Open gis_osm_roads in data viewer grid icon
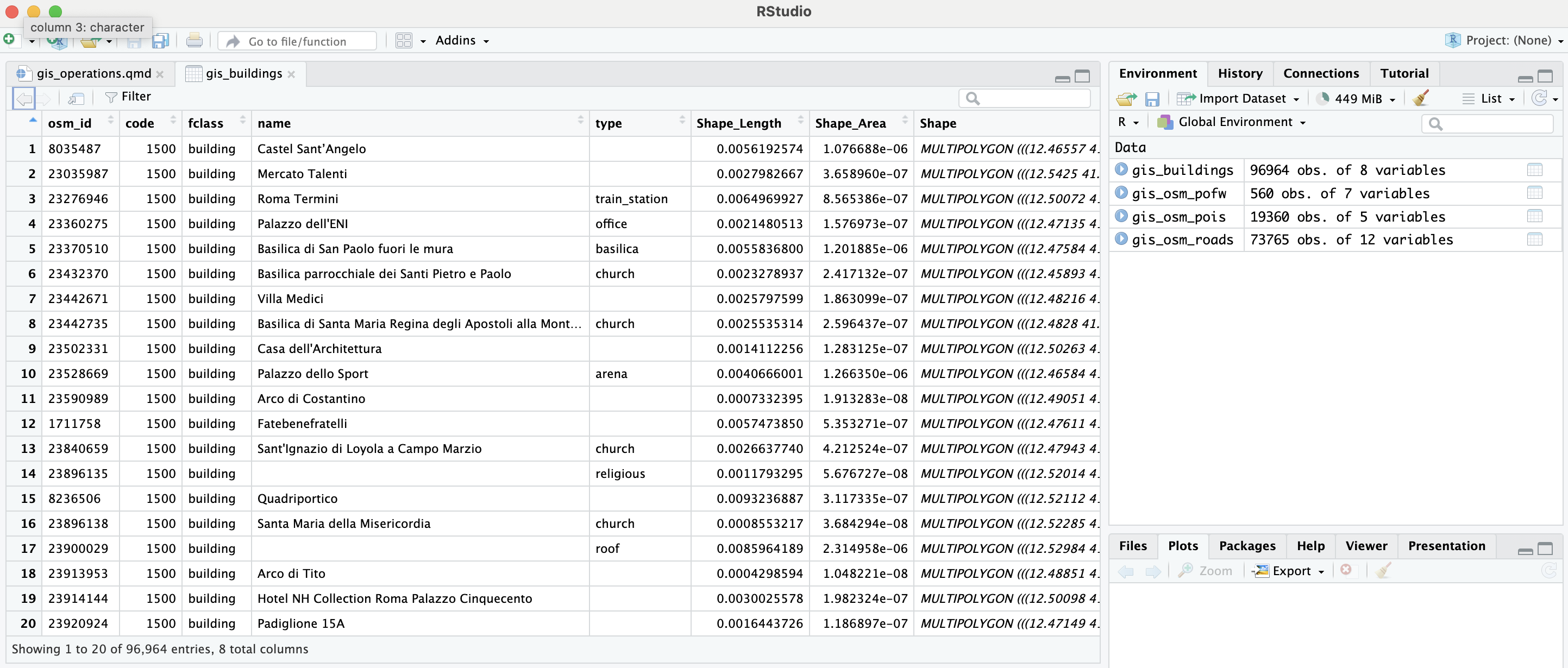 pos(1534,240)
